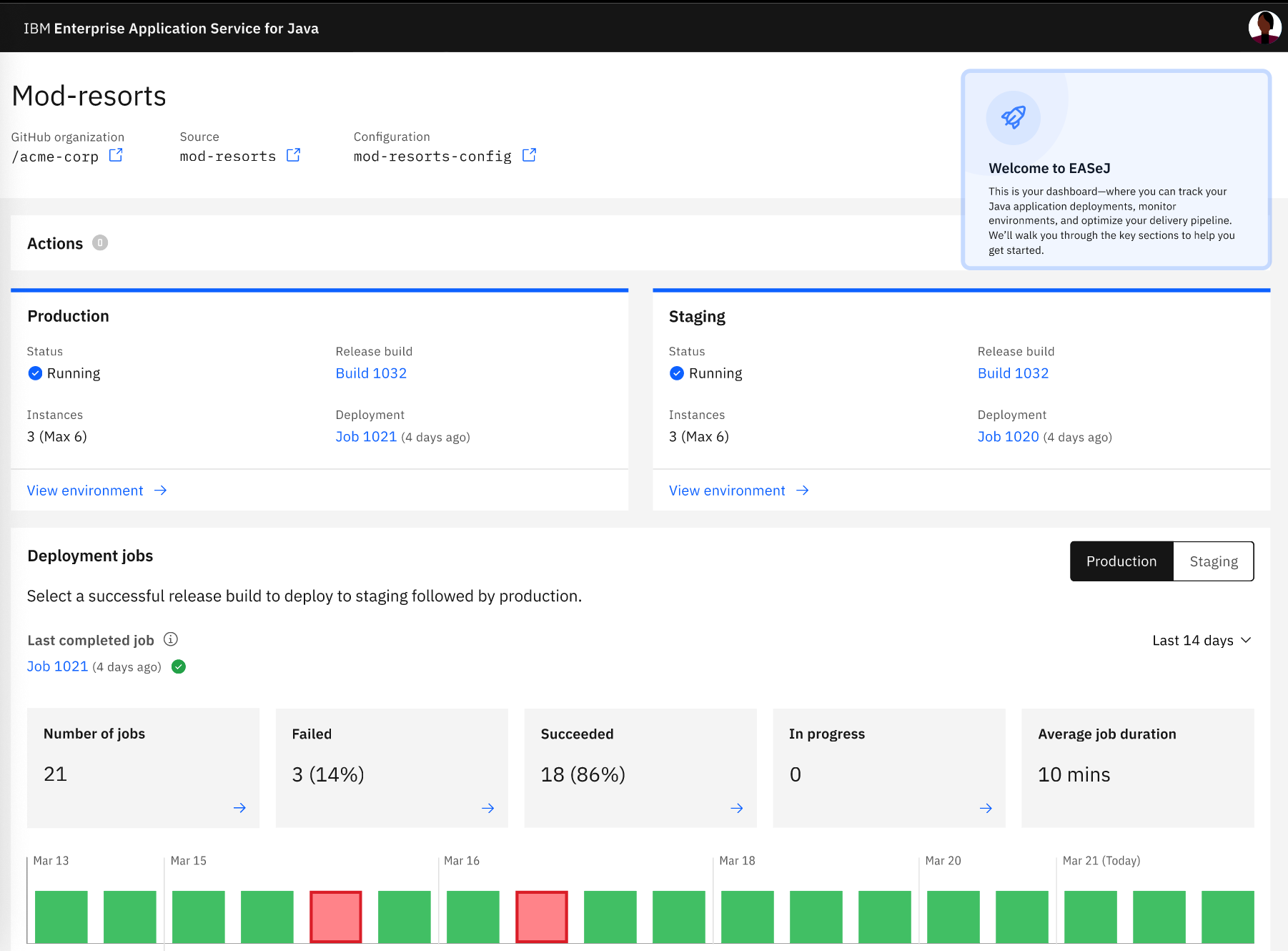Open Staging release Build 1032 link
This screenshot has width=1288, height=951.
click(1013, 373)
